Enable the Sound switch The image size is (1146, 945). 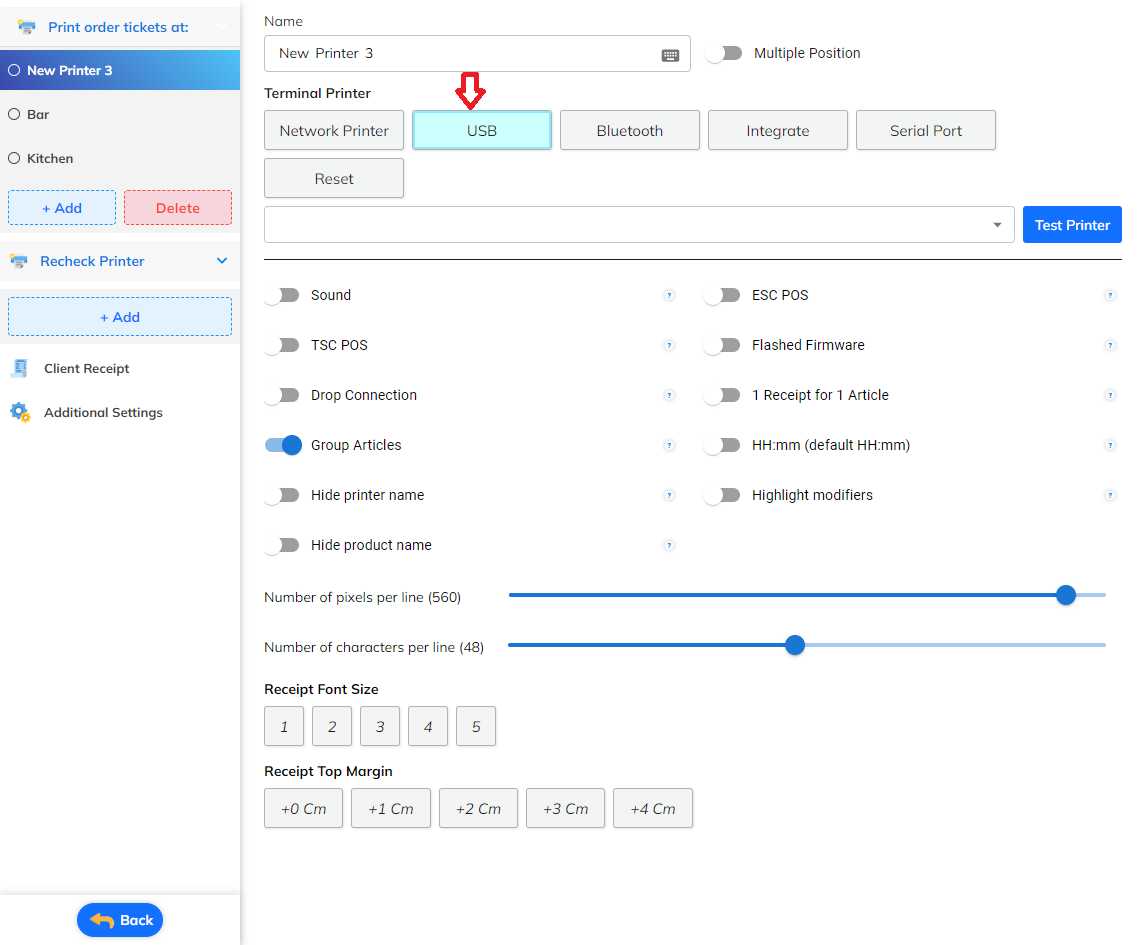[282, 295]
